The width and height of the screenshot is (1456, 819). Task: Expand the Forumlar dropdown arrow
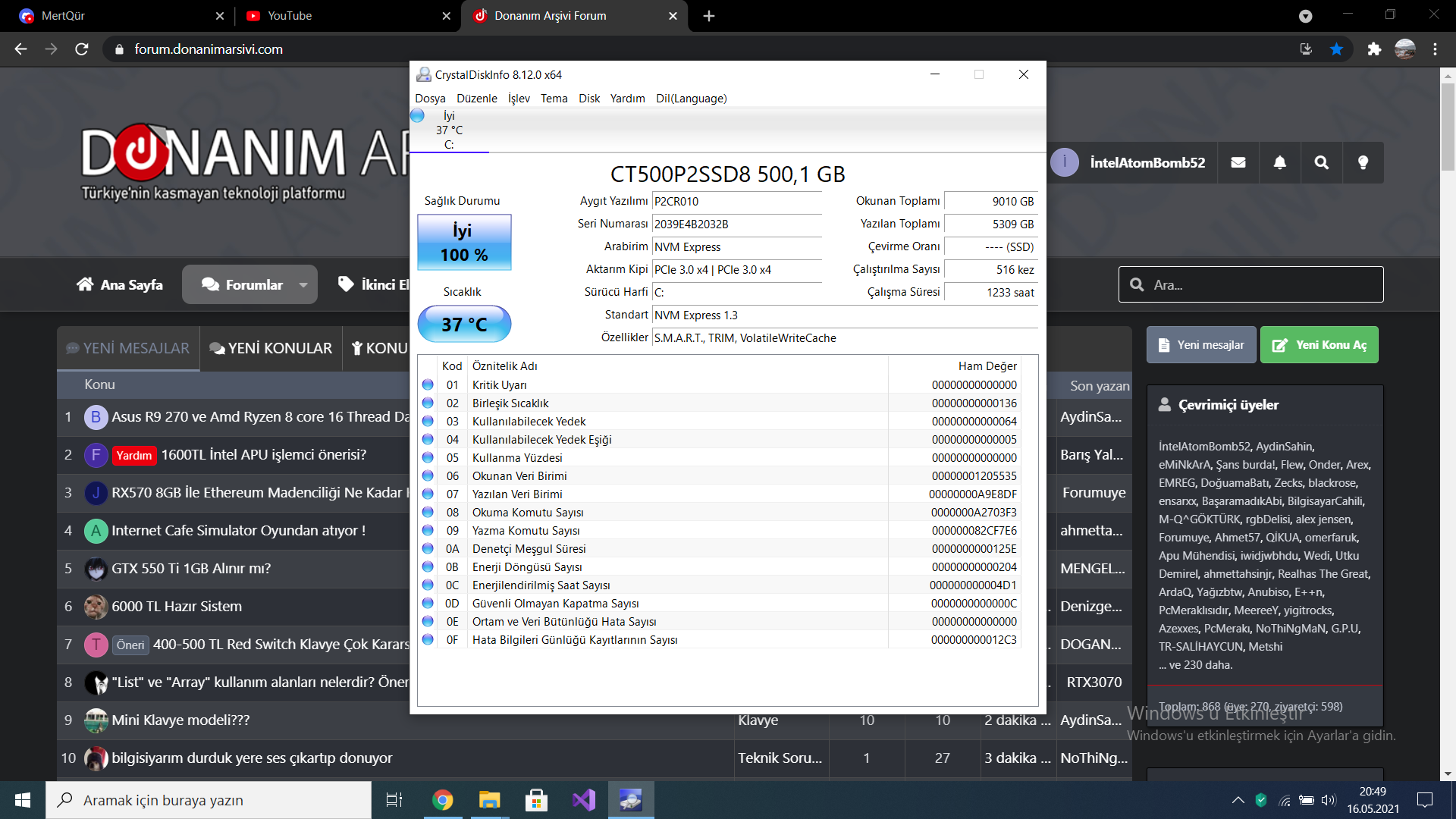[x=303, y=285]
